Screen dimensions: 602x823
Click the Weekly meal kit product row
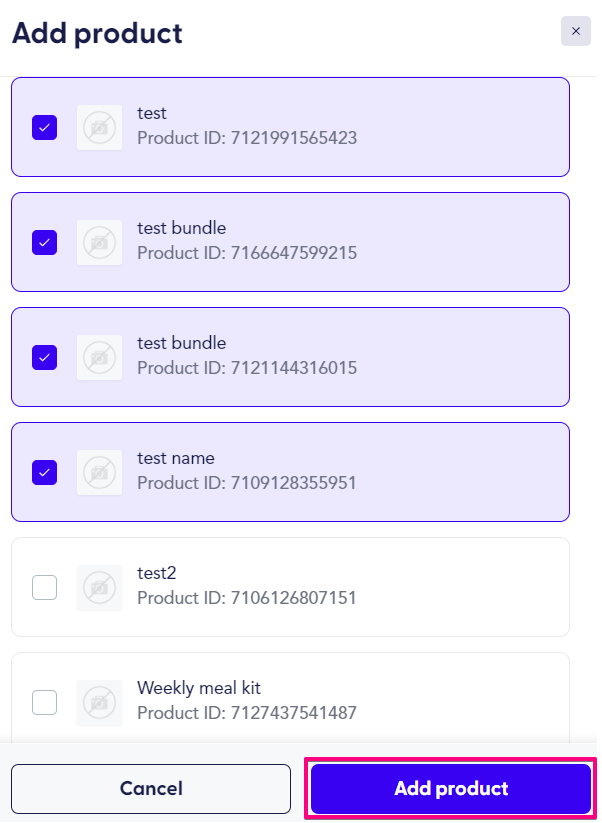[290, 698]
